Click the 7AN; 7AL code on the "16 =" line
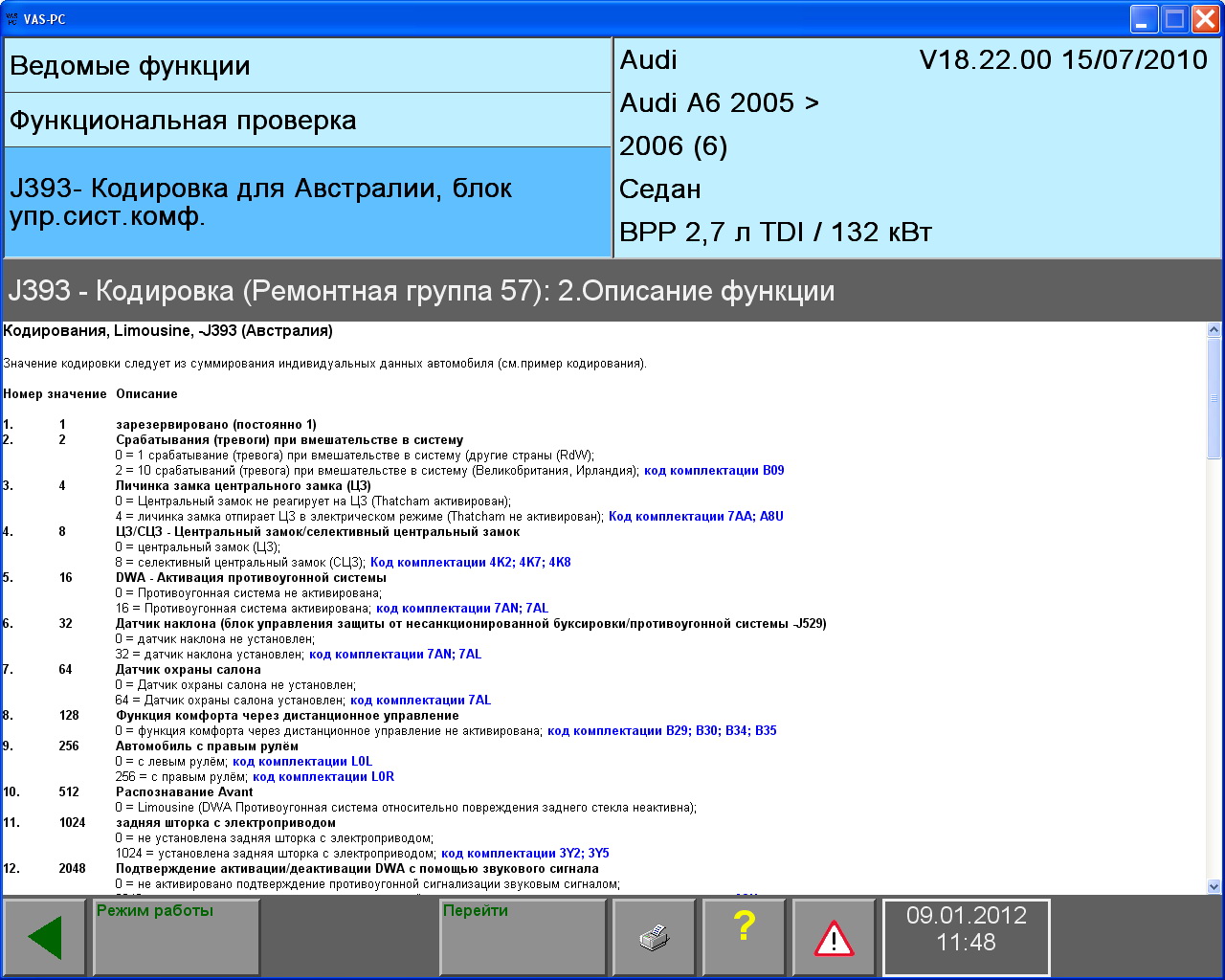The height and width of the screenshot is (980, 1225). tap(462, 609)
